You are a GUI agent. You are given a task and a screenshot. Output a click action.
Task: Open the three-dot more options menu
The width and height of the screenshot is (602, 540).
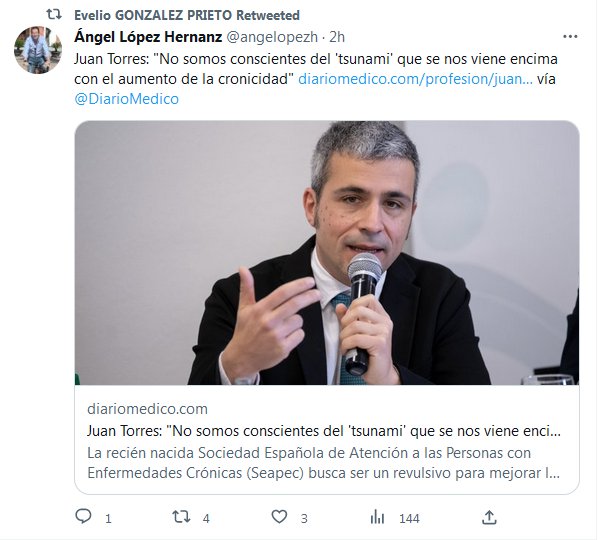pyautogui.click(x=570, y=36)
